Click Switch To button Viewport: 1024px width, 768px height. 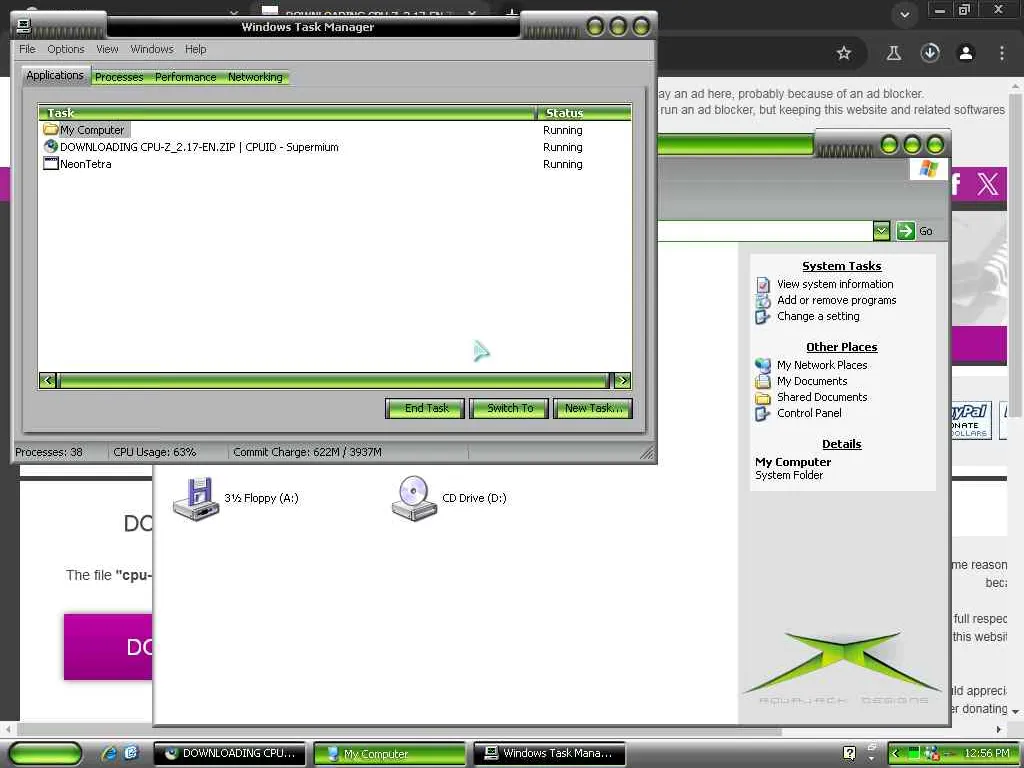(509, 408)
